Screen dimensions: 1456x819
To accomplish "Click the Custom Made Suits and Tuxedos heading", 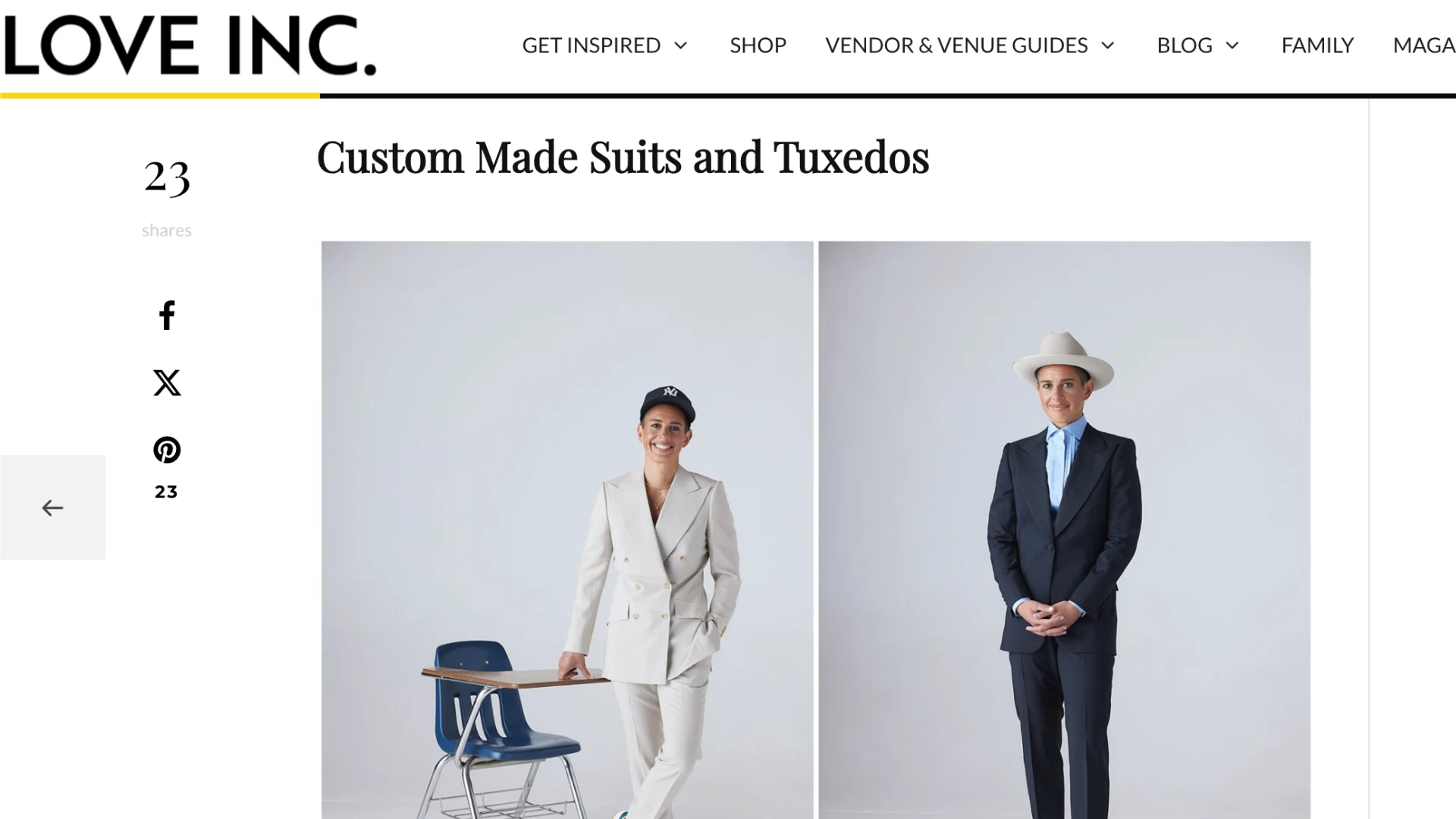I will coord(623,158).
